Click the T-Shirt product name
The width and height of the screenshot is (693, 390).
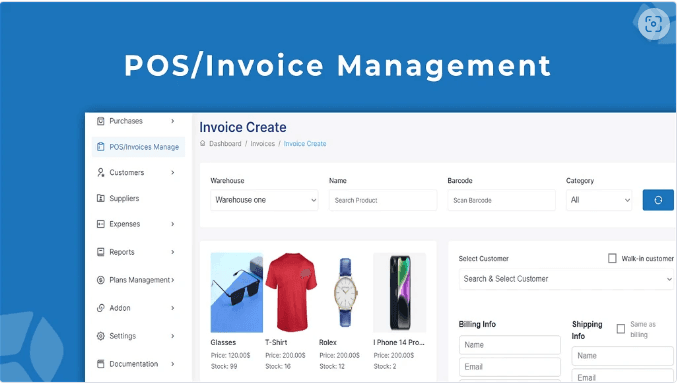[x=276, y=342]
